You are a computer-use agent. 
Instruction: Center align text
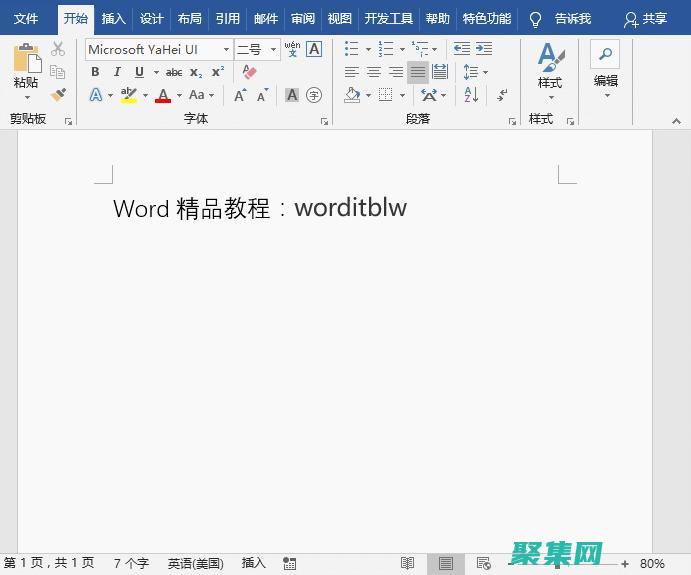pyautogui.click(x=374, y=72)
